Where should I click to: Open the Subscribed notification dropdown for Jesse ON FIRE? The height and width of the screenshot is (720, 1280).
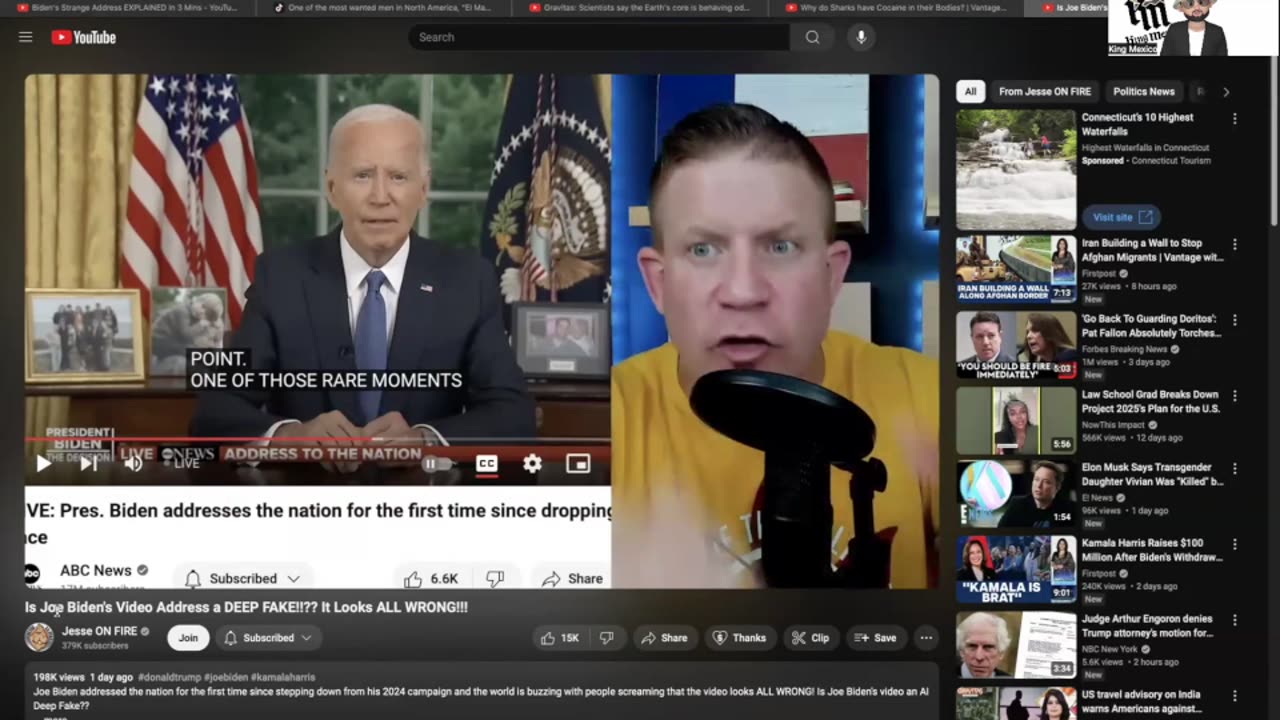(x=267, y=638)
